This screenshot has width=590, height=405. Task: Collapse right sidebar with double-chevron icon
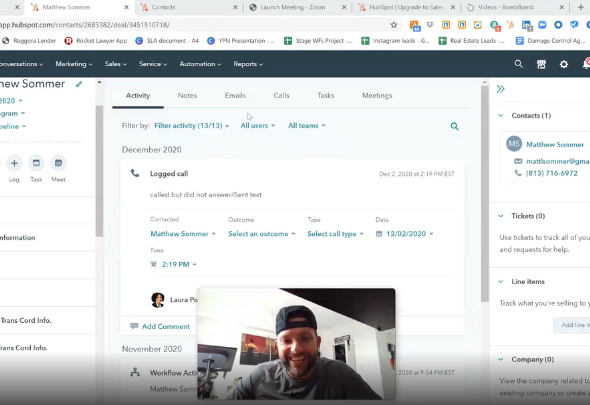[x=500, y=89]
